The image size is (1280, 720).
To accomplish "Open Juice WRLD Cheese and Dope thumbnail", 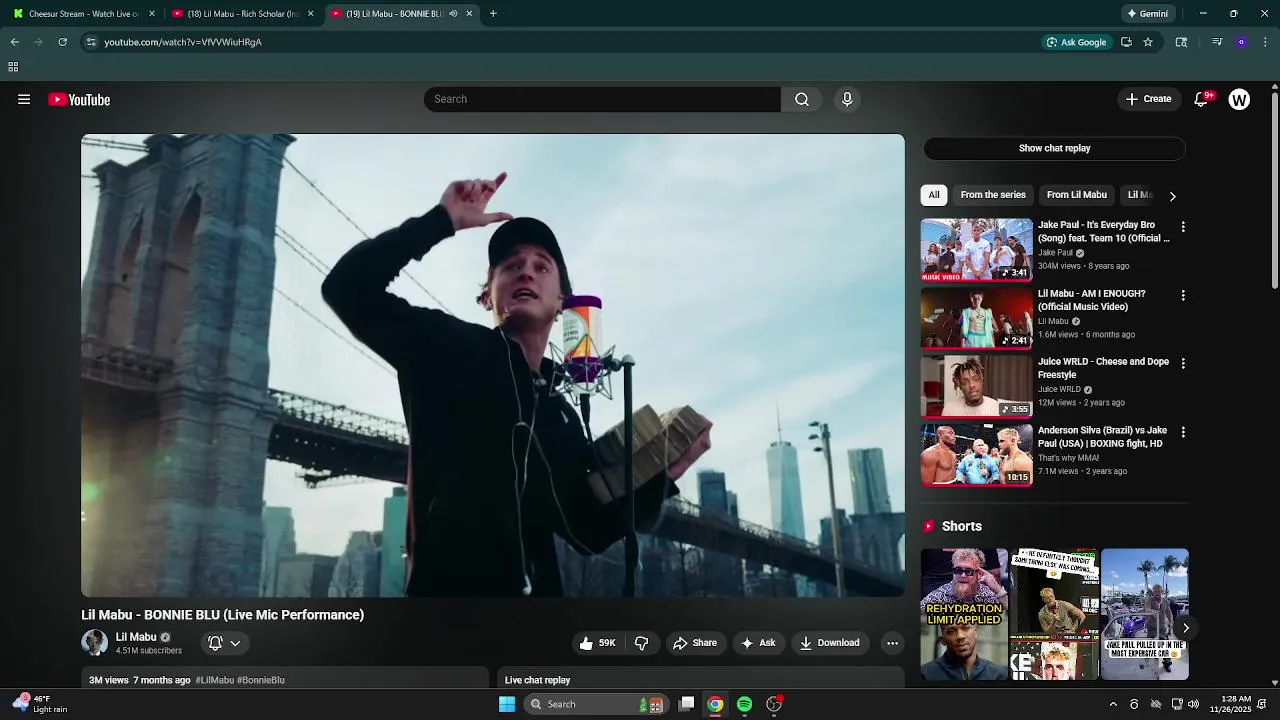I will (976, 386).
